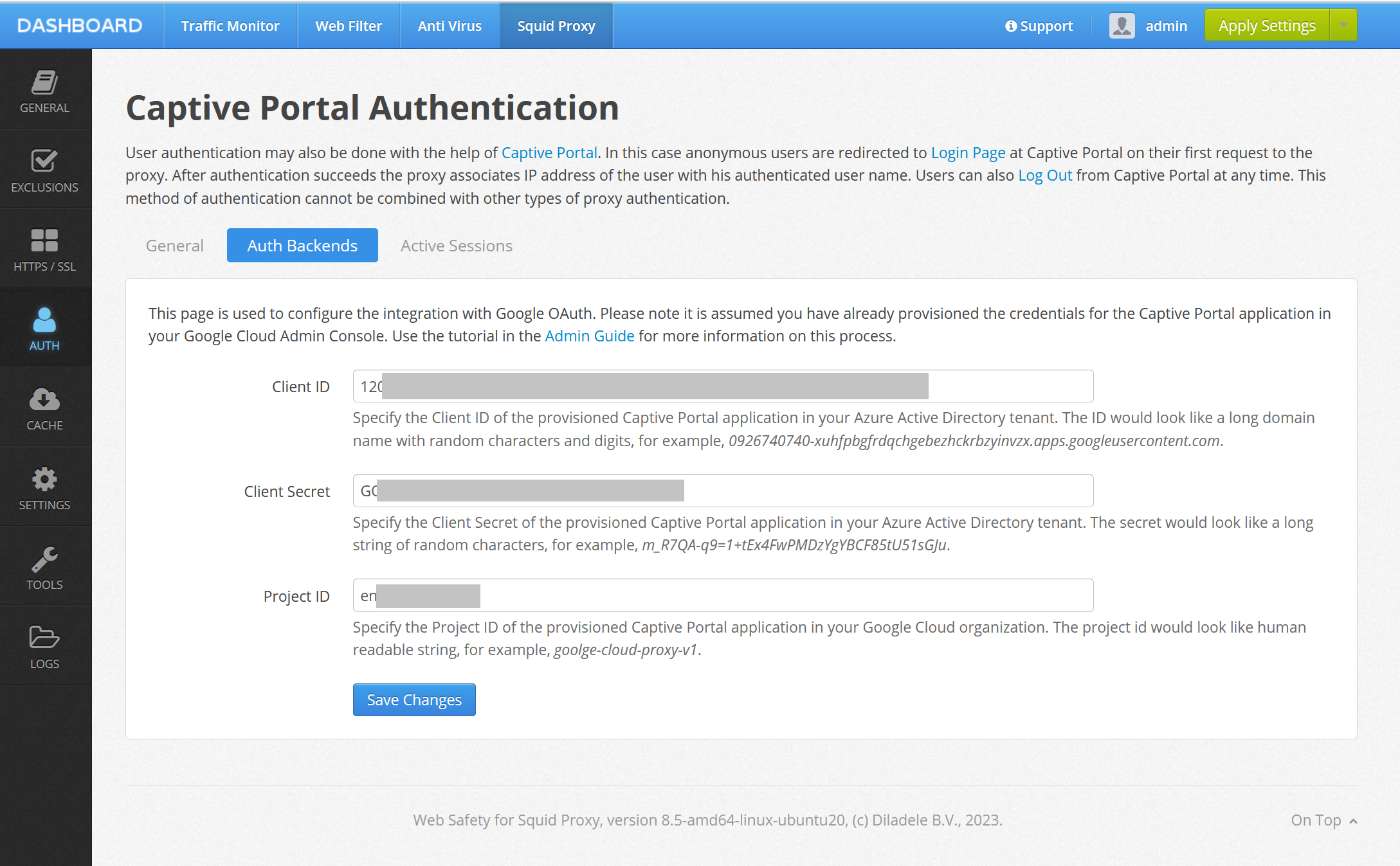Switch to Traffic Monitor tab
Viewport: 1400px width, 866px height.
pyautogui.click(x=230, y=26)
